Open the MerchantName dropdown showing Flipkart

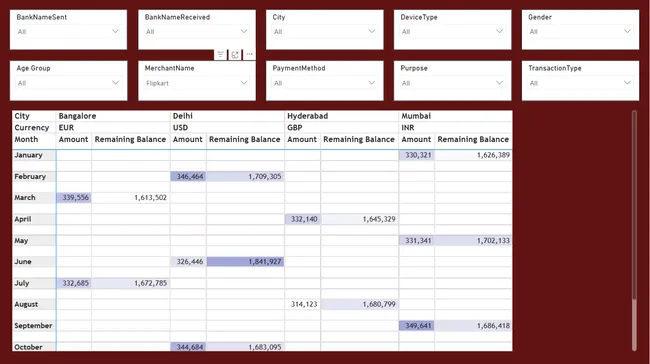(x=196, y=83)
